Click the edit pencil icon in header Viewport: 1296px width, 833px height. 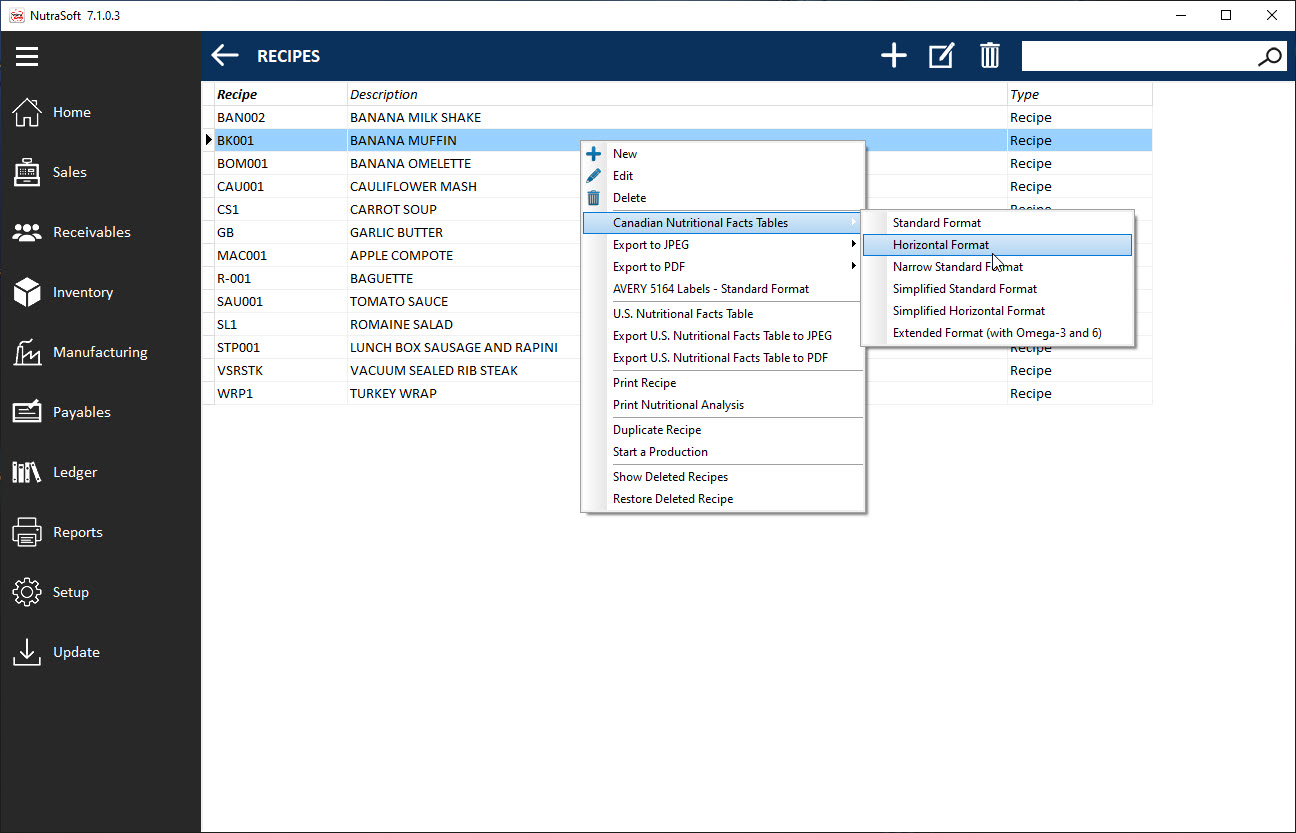click(941, 56)
